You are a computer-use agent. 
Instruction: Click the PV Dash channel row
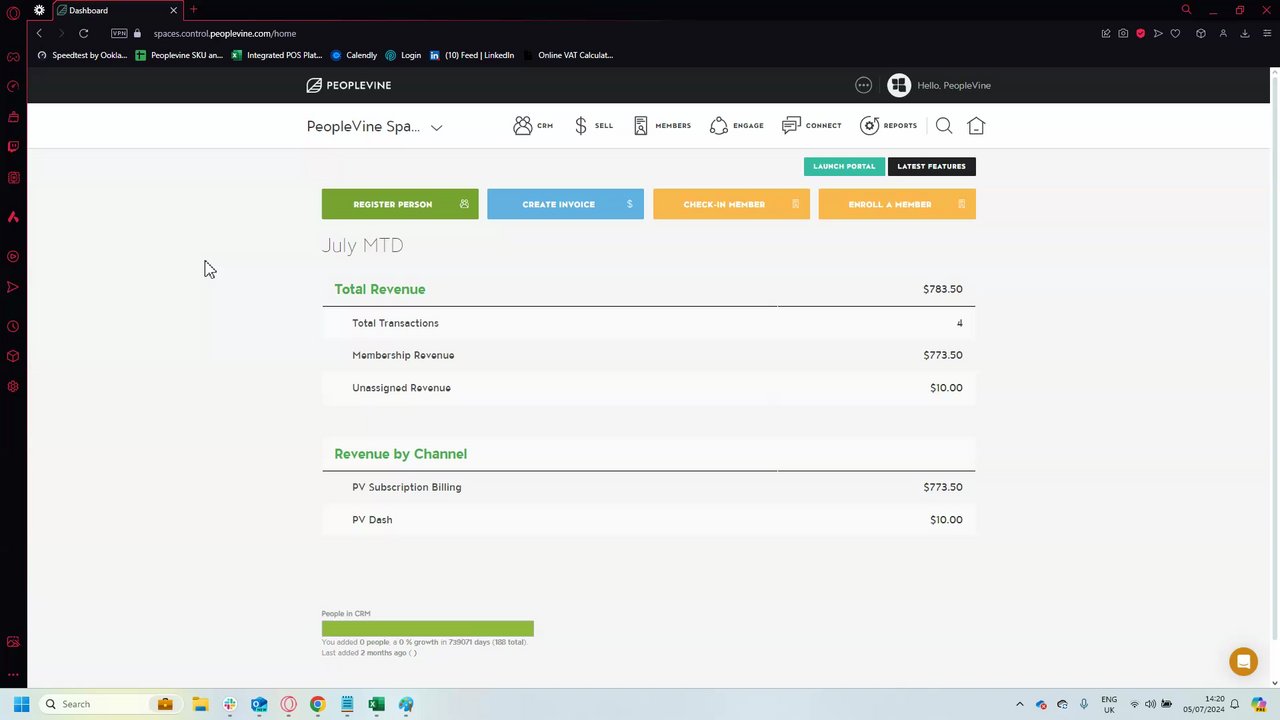click(x=648, y=520)
